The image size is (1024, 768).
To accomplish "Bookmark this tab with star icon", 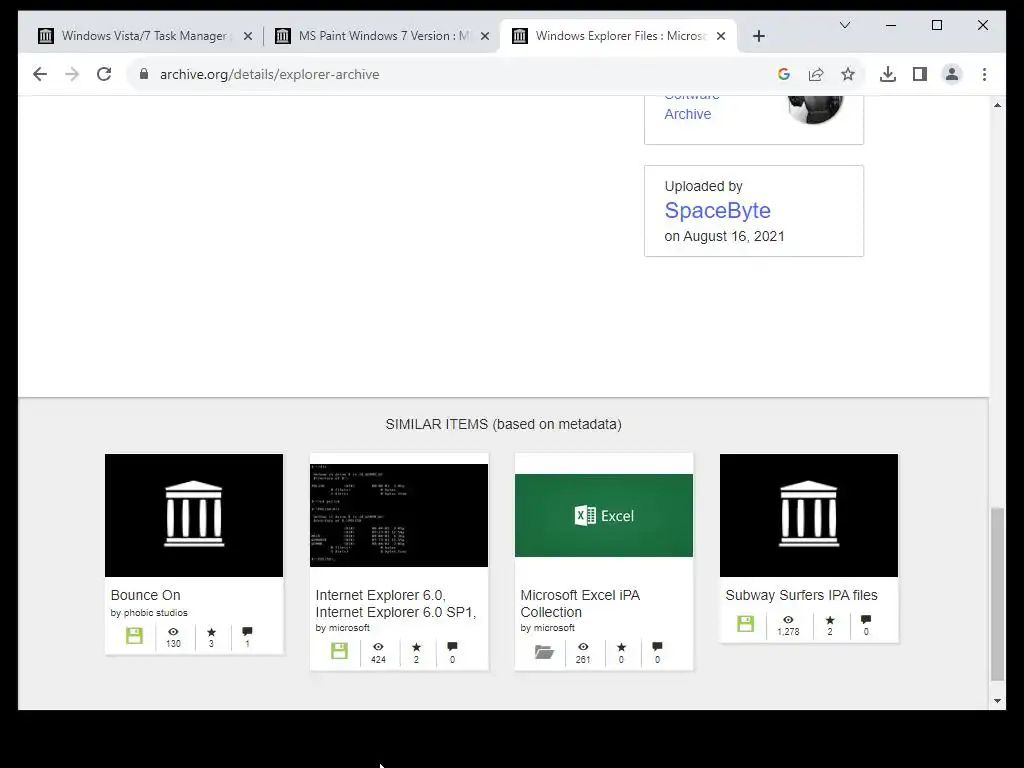I will click(x=848, y=74).
